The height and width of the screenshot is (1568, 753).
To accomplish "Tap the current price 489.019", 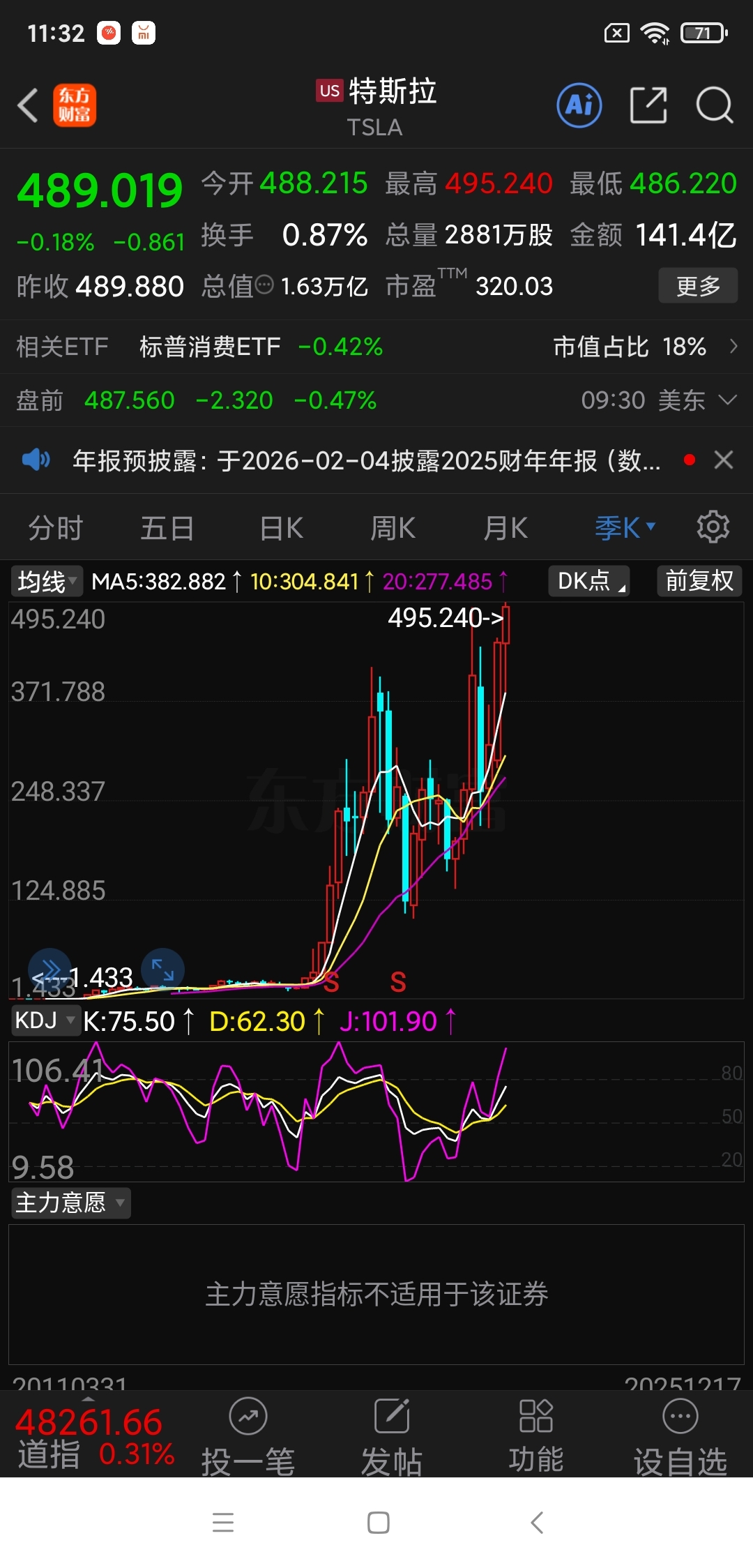I will pyautogui.click(x=100, y=190).
